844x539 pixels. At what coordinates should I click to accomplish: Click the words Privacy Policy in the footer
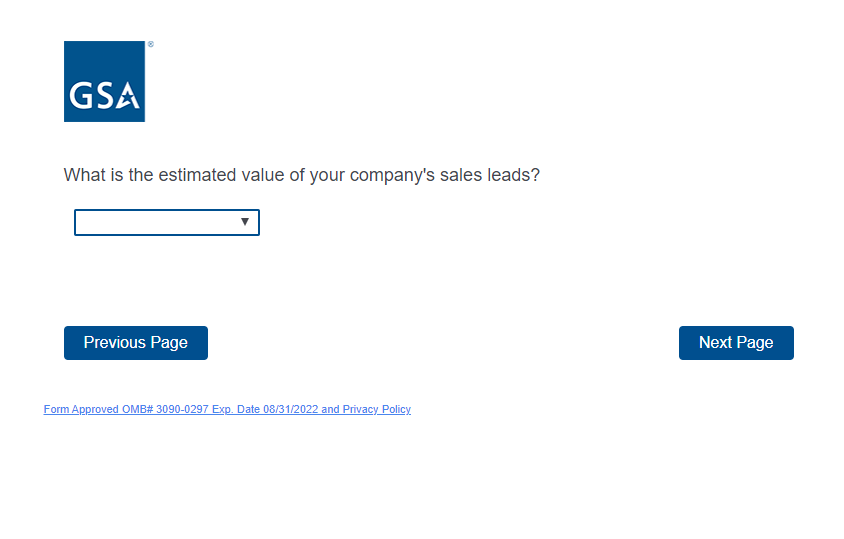click(x=377, y=409)
